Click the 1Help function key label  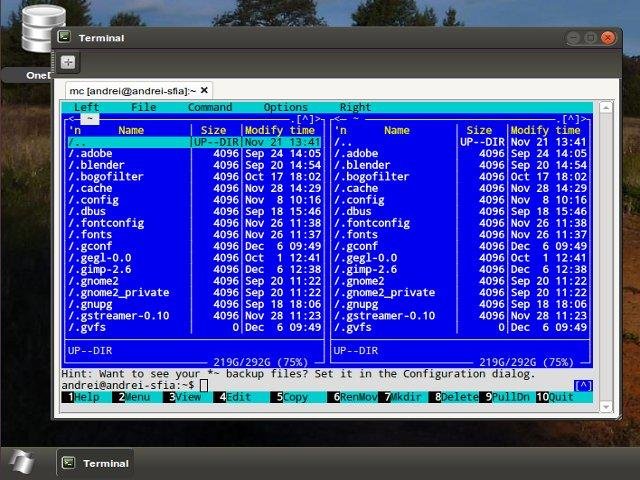point(86,397)
